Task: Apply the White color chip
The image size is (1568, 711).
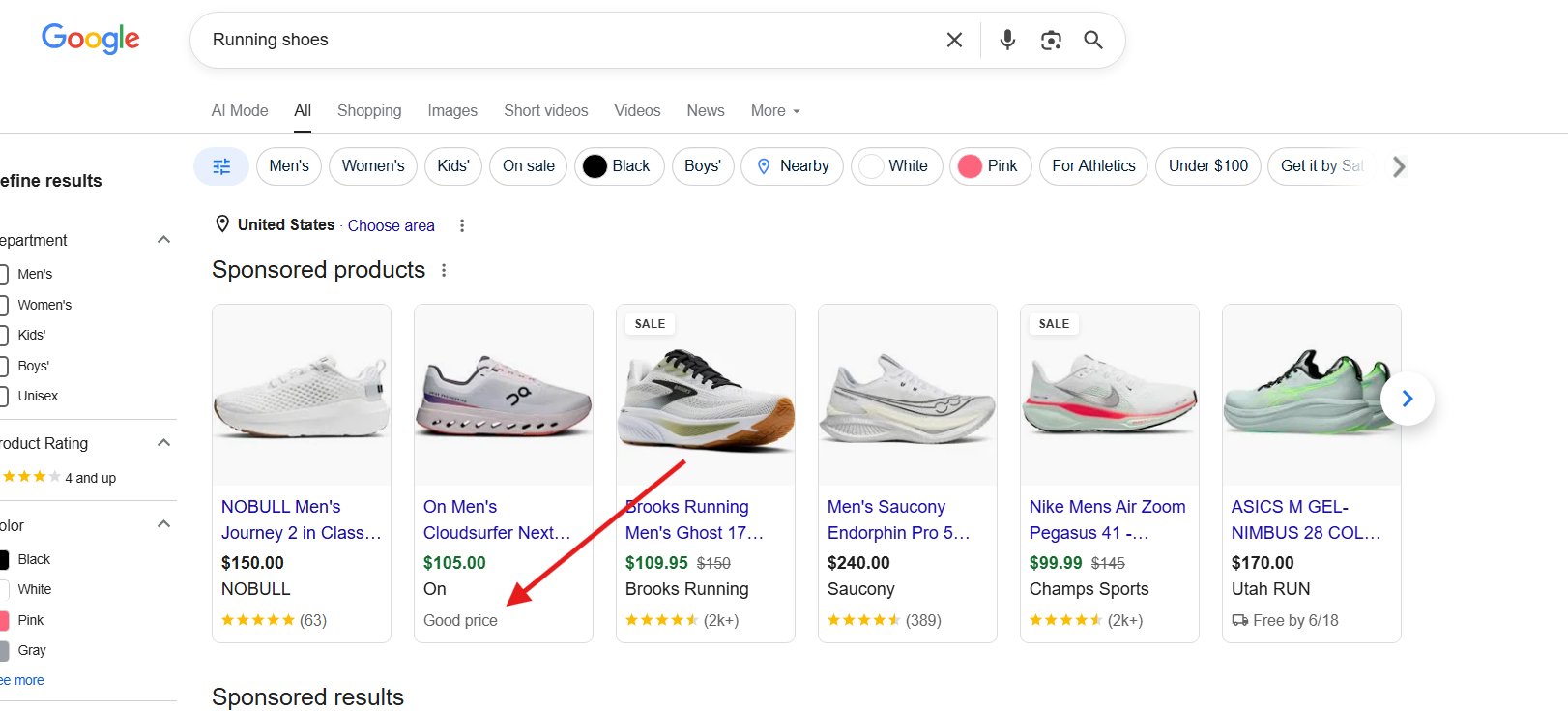Action: coord(896,166)
